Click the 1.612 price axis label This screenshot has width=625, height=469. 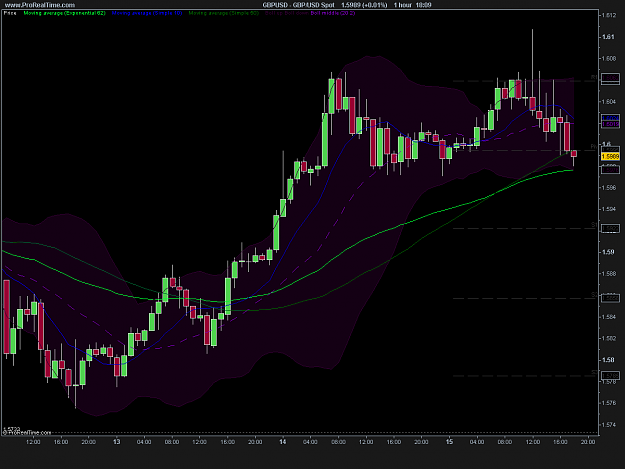pos(609,16)
